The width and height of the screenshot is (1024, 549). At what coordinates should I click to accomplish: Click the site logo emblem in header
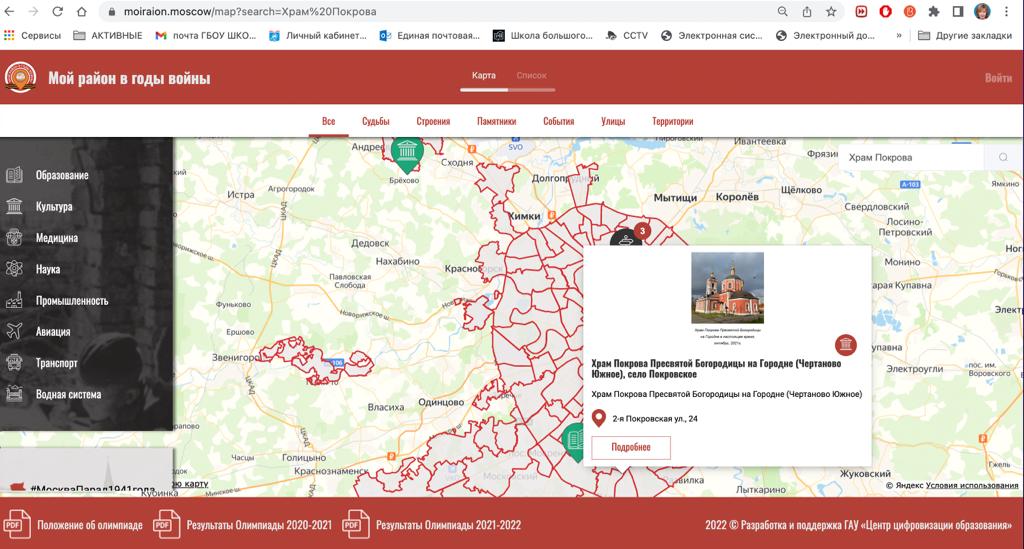tap(20, 77)
